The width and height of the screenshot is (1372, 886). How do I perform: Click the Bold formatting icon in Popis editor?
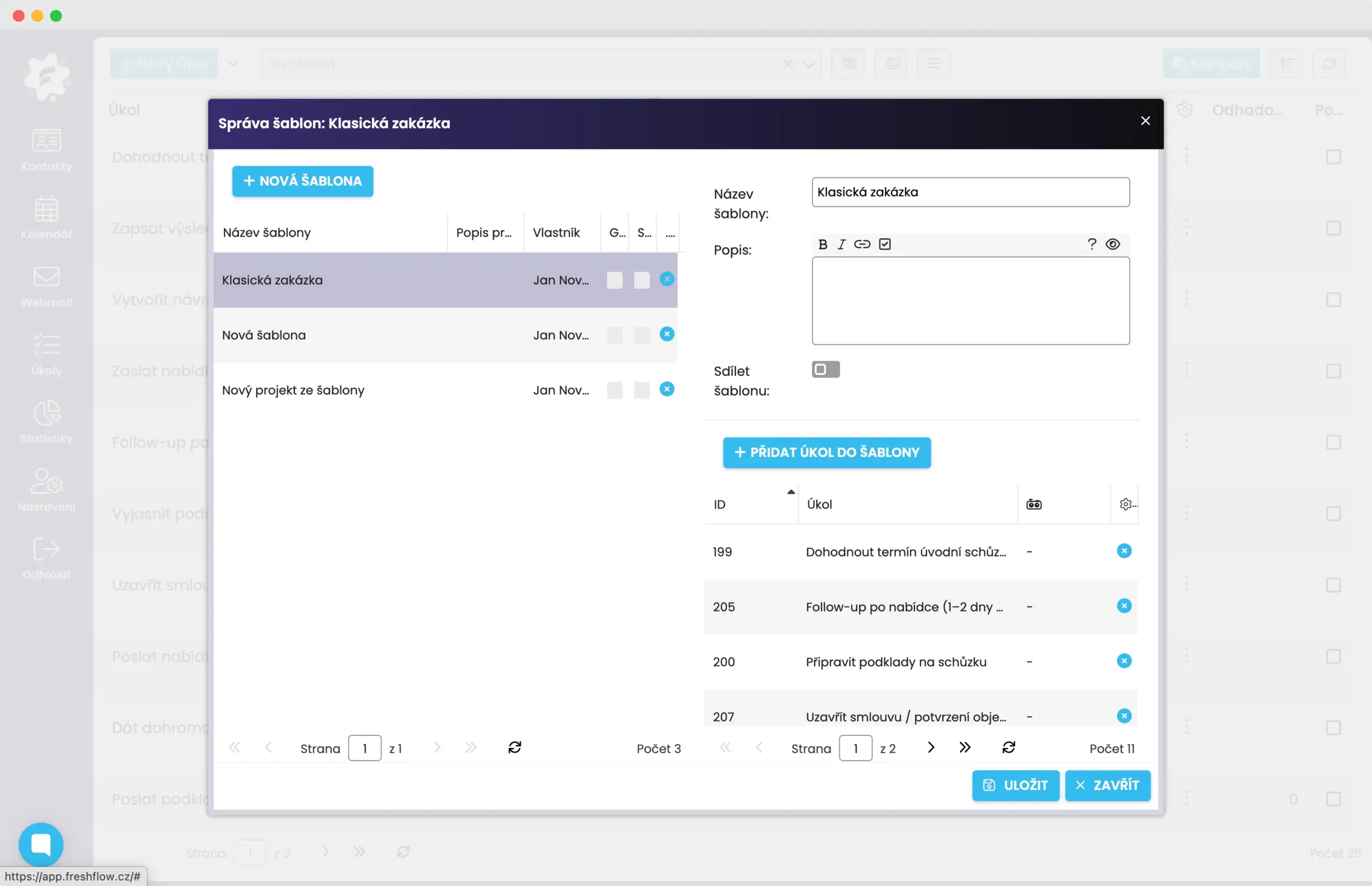tap(822, 244)
